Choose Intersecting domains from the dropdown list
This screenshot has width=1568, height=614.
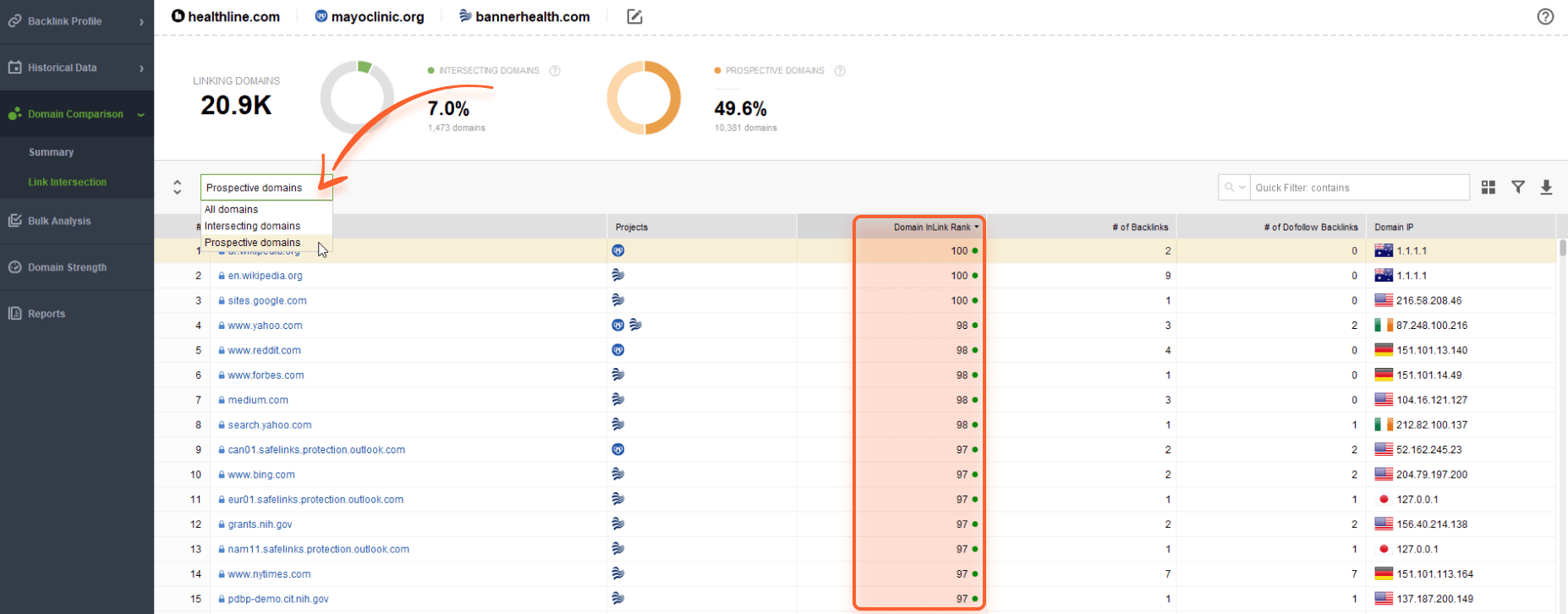click(266, 226)
